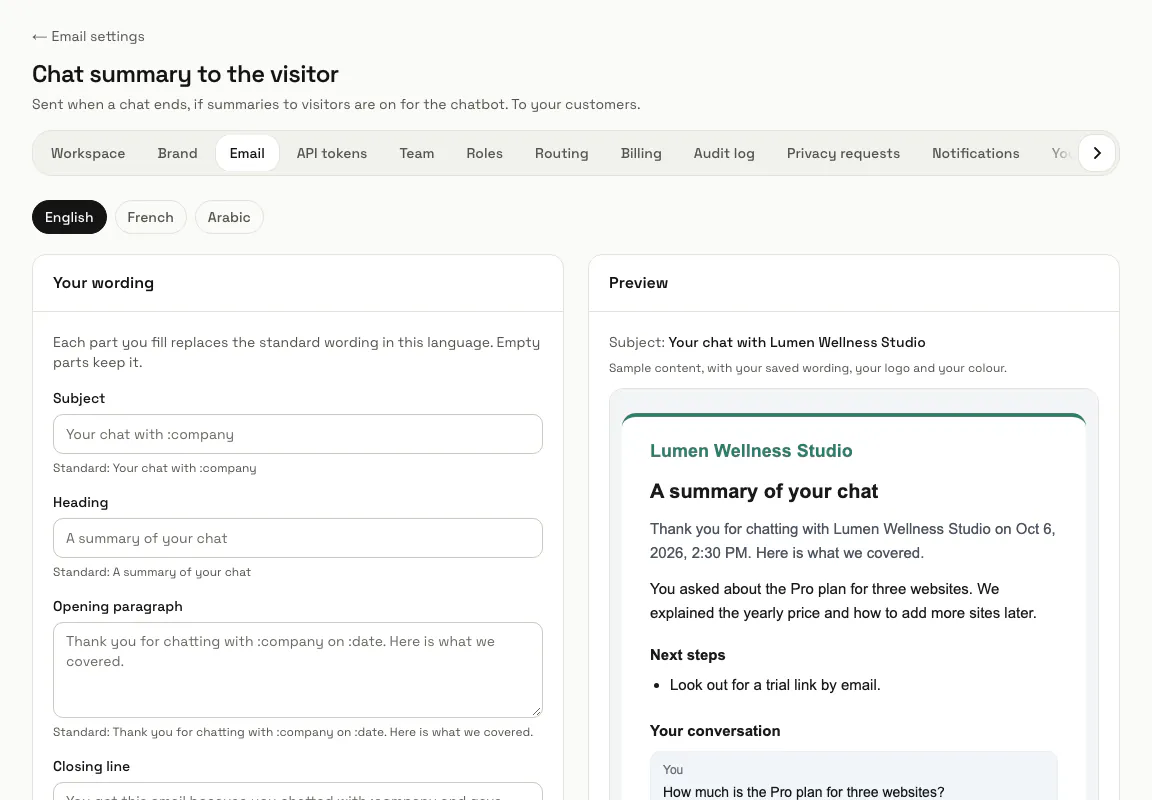Switch wording language to French
The image size is (1152, 800).
(x=150, y=217)
